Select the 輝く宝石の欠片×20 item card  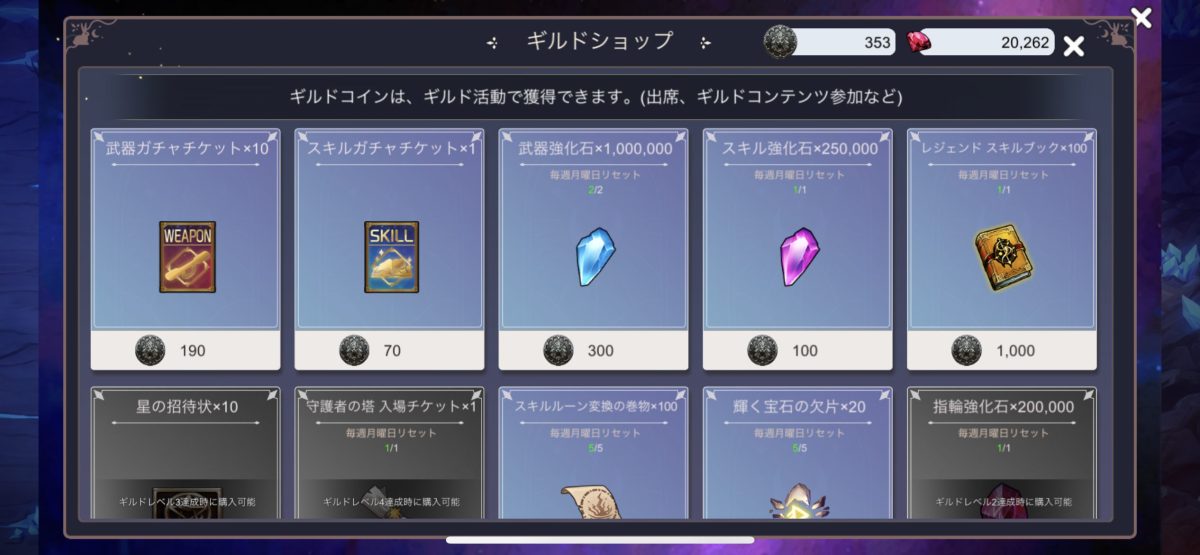tap(797, 453)
